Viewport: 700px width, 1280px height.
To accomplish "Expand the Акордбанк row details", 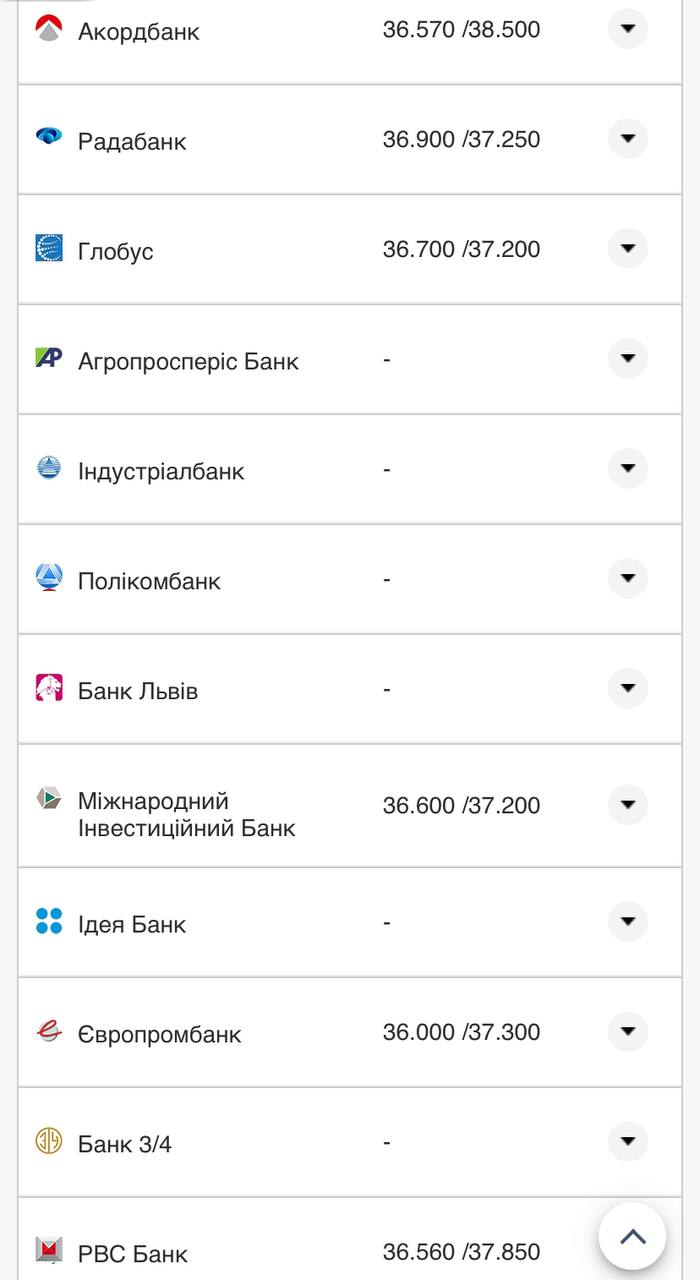I will point(628,29).
